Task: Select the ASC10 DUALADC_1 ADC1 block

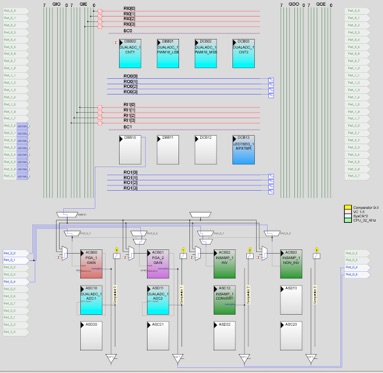Action: pyautogui.click(x=91, y=300)
